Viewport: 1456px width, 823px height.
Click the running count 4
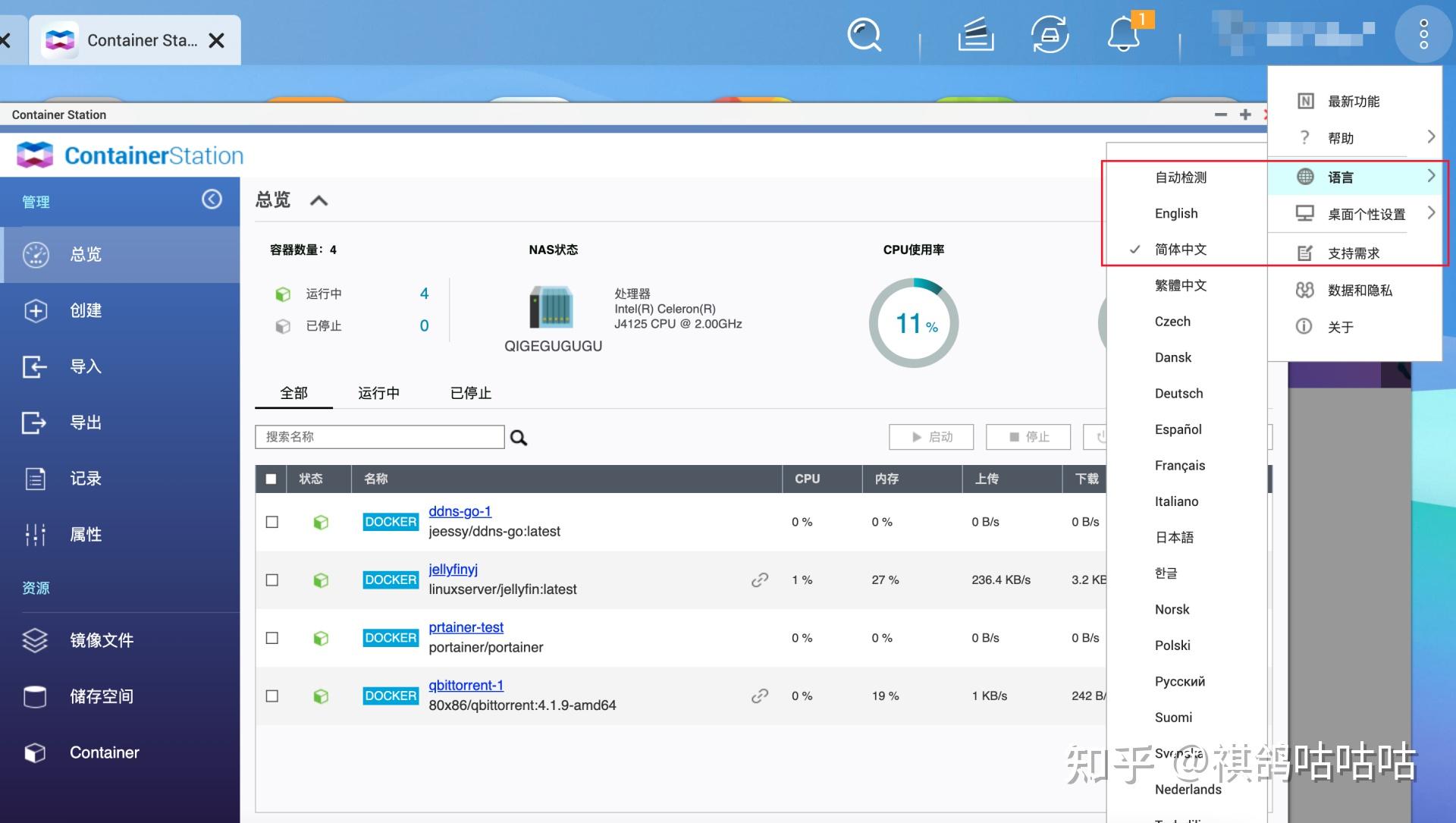click(424, 294)
